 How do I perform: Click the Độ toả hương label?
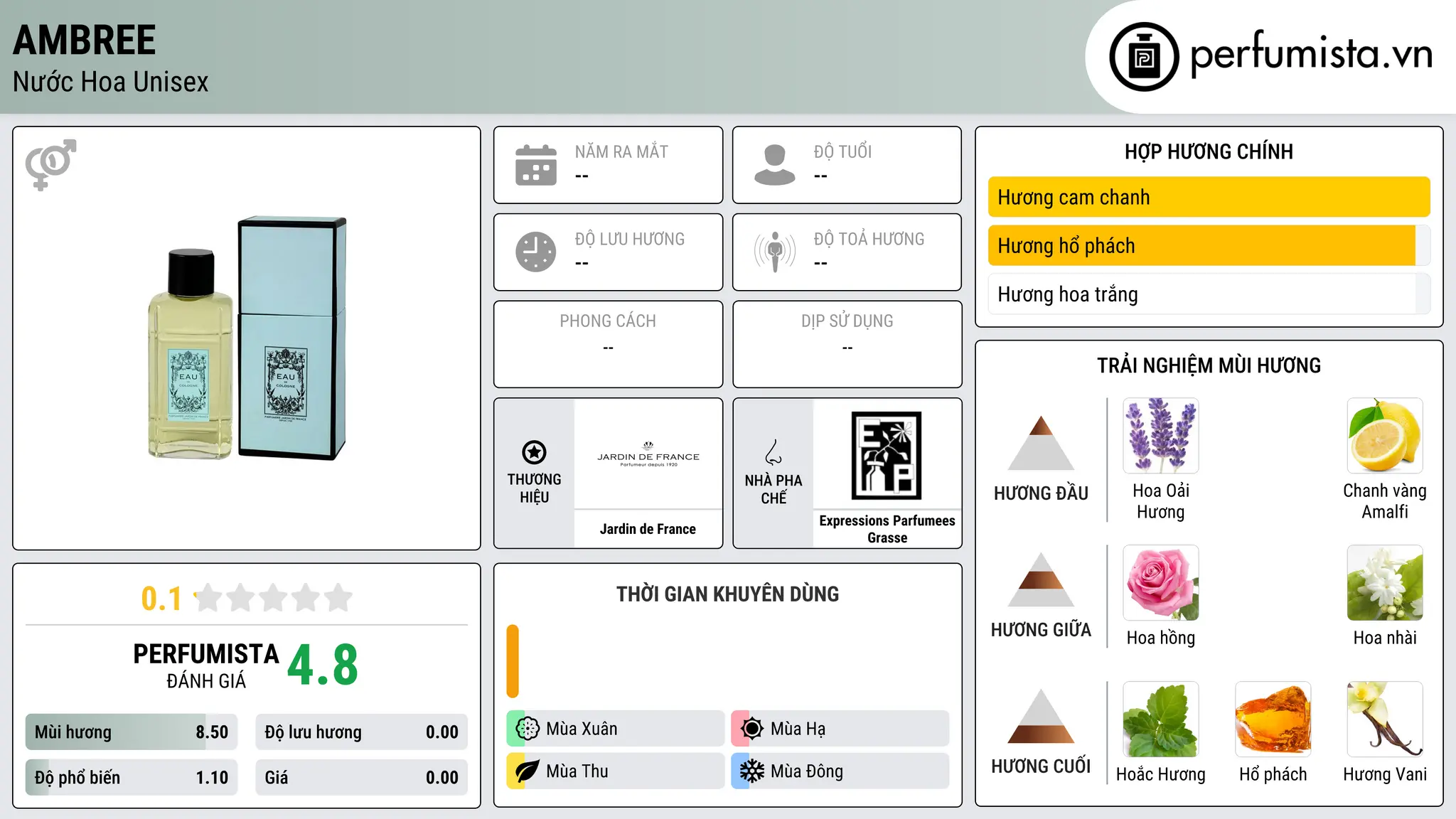tap(869, 239)
